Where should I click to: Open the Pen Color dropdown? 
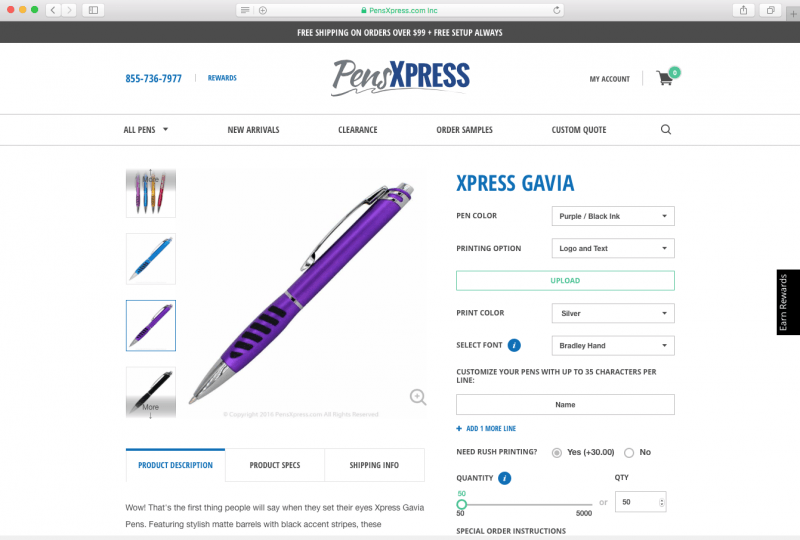pyautogui.click(x=613, y=216)
